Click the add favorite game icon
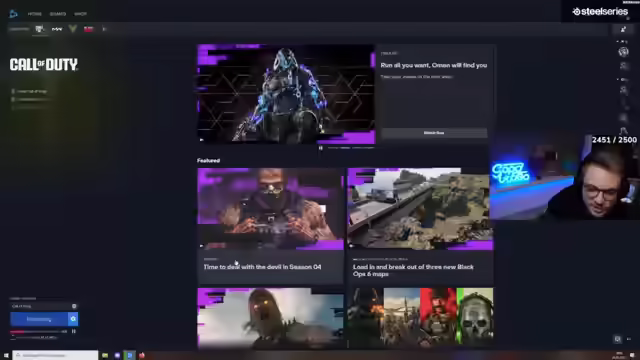 tap(104, 29)
